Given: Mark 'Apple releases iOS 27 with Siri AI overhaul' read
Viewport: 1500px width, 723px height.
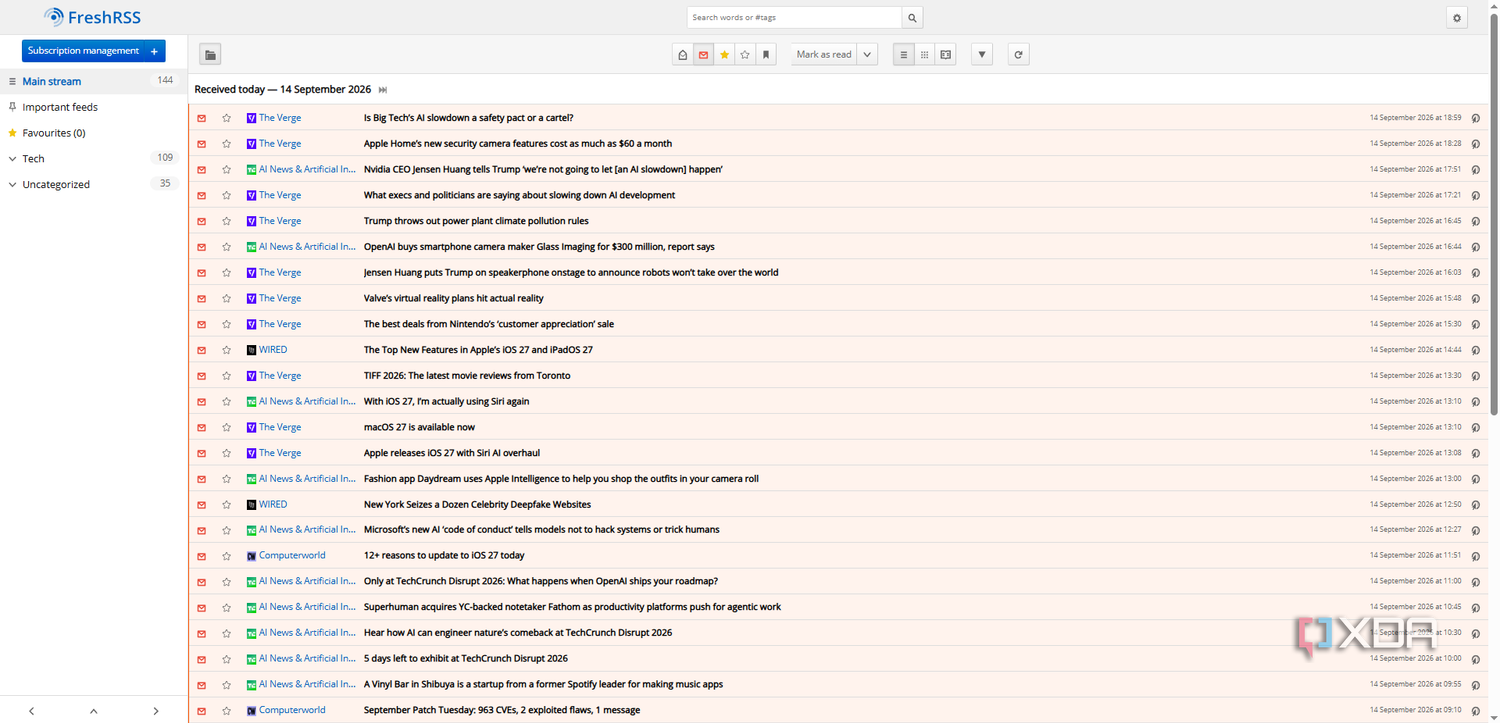Looking at the screenshot, I should point(202,453).
